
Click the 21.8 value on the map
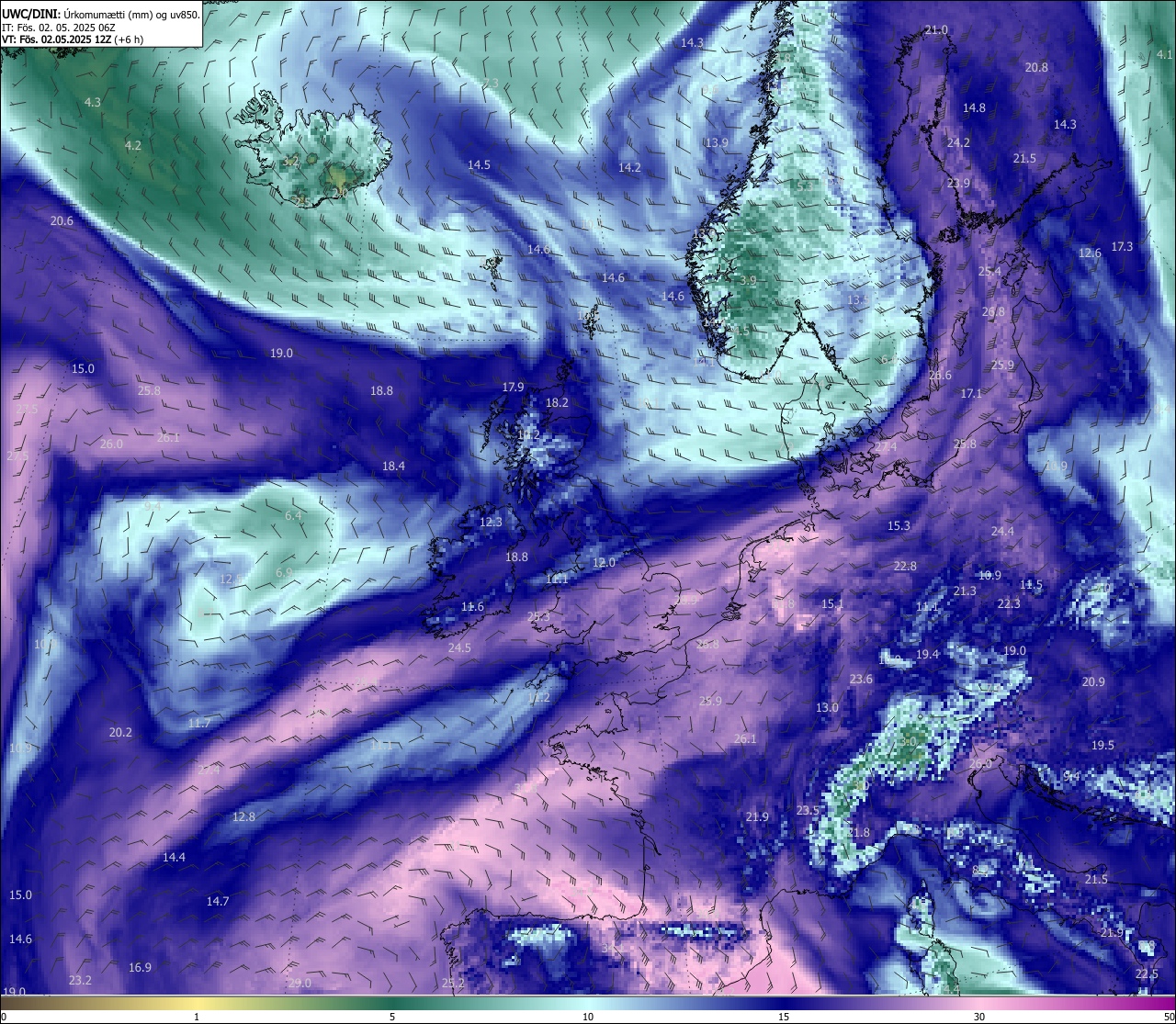pos(858,832)
